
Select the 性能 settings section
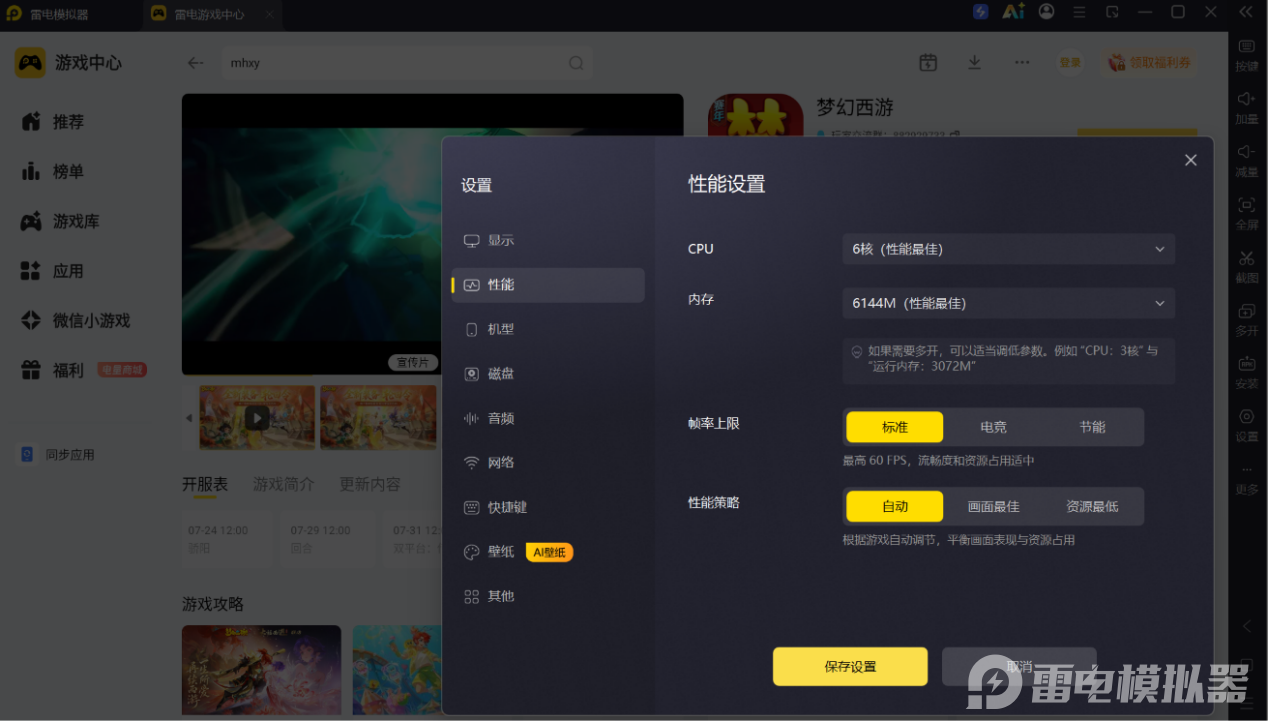548,285
